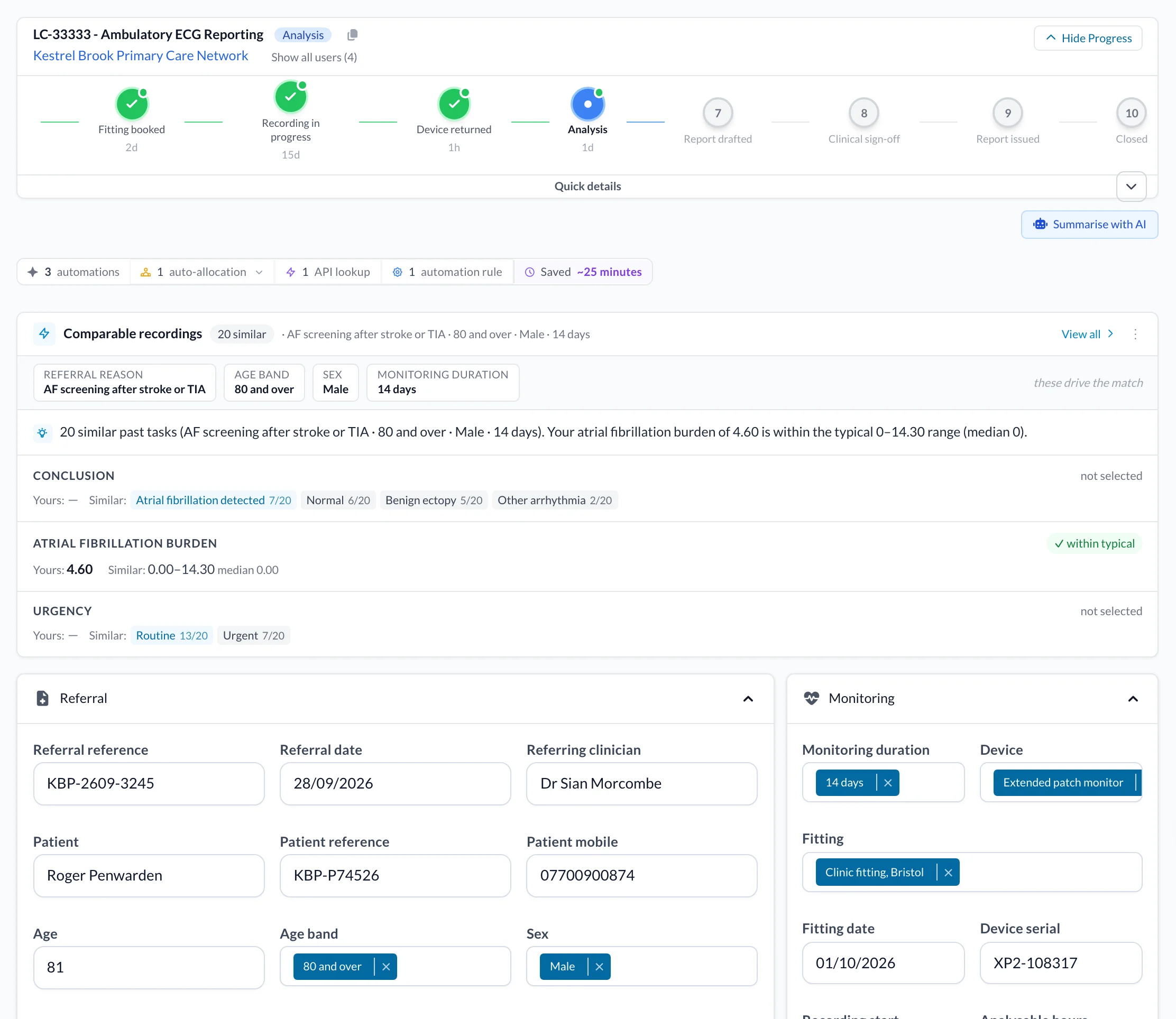This screenshot has width=1176, height=1019.
Task: Select the Routine 13/20 urgency chip
Action: pos(172,636)
